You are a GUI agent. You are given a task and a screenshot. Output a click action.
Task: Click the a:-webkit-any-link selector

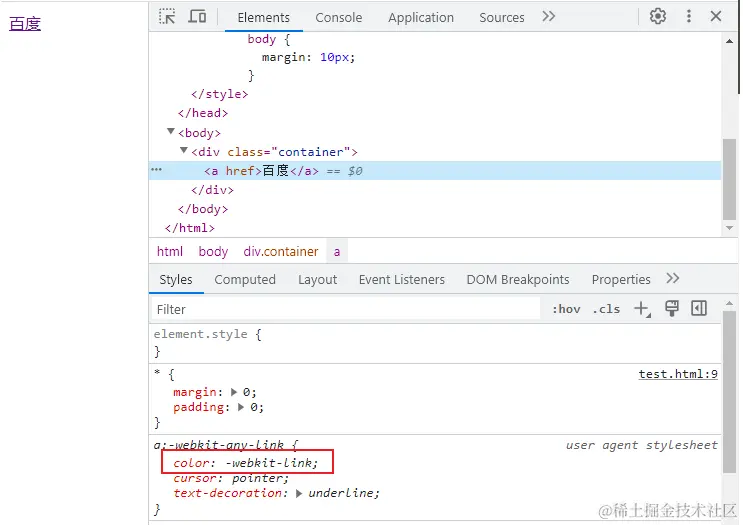pyautogui.click(x=219, y=444)
